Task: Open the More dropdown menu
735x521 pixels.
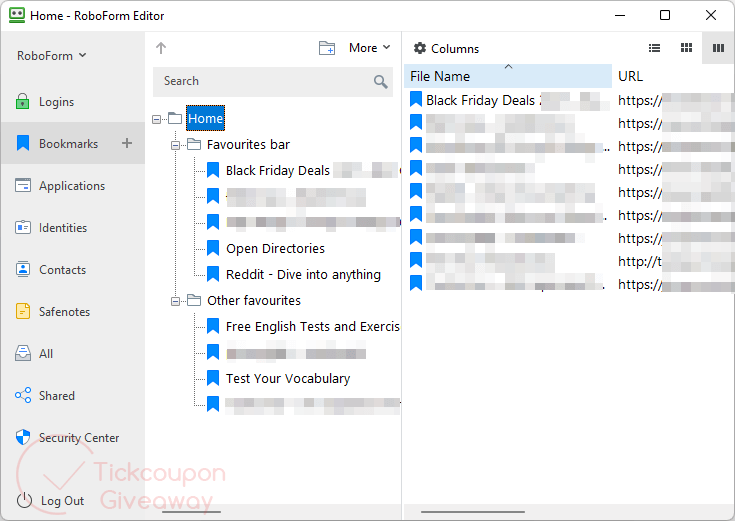Action: tap(369, 48)
